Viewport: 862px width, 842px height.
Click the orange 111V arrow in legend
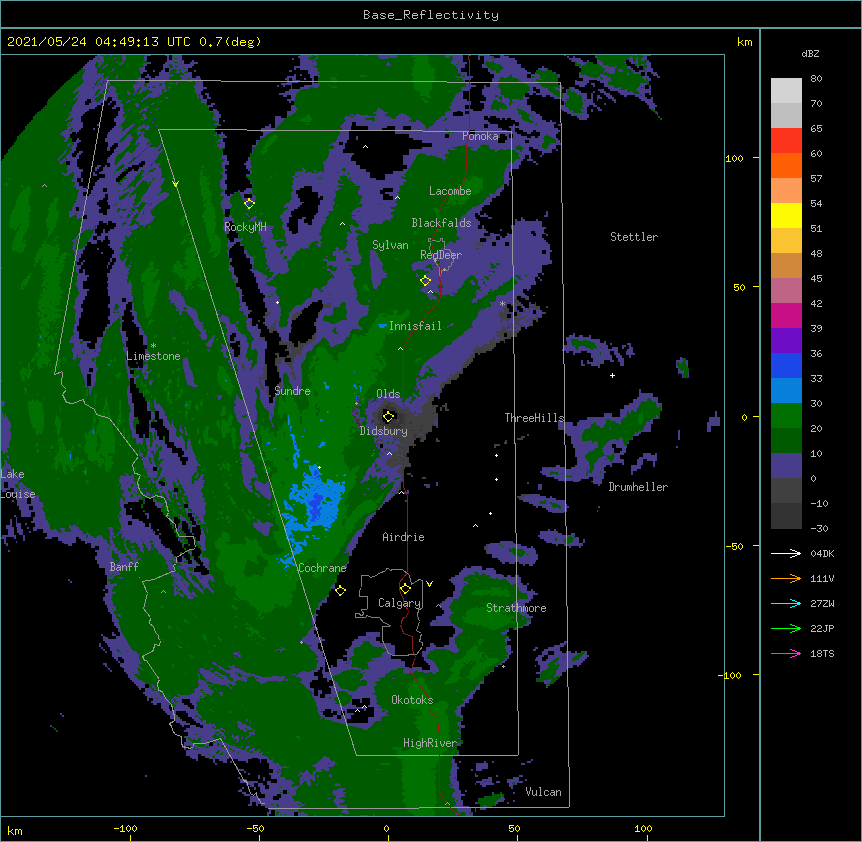click(x=786, y=578)
